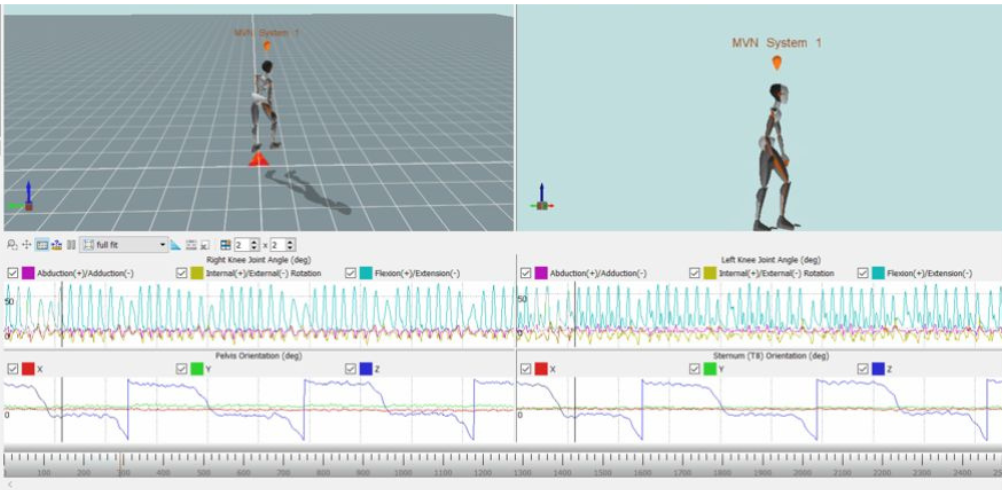Uncheck Right Knee Abduction/Adduction checkbox

pos(12,273)
